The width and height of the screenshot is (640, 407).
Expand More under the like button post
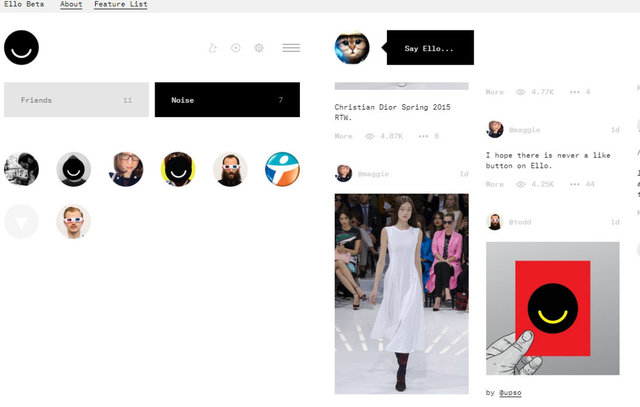point(494,184)
